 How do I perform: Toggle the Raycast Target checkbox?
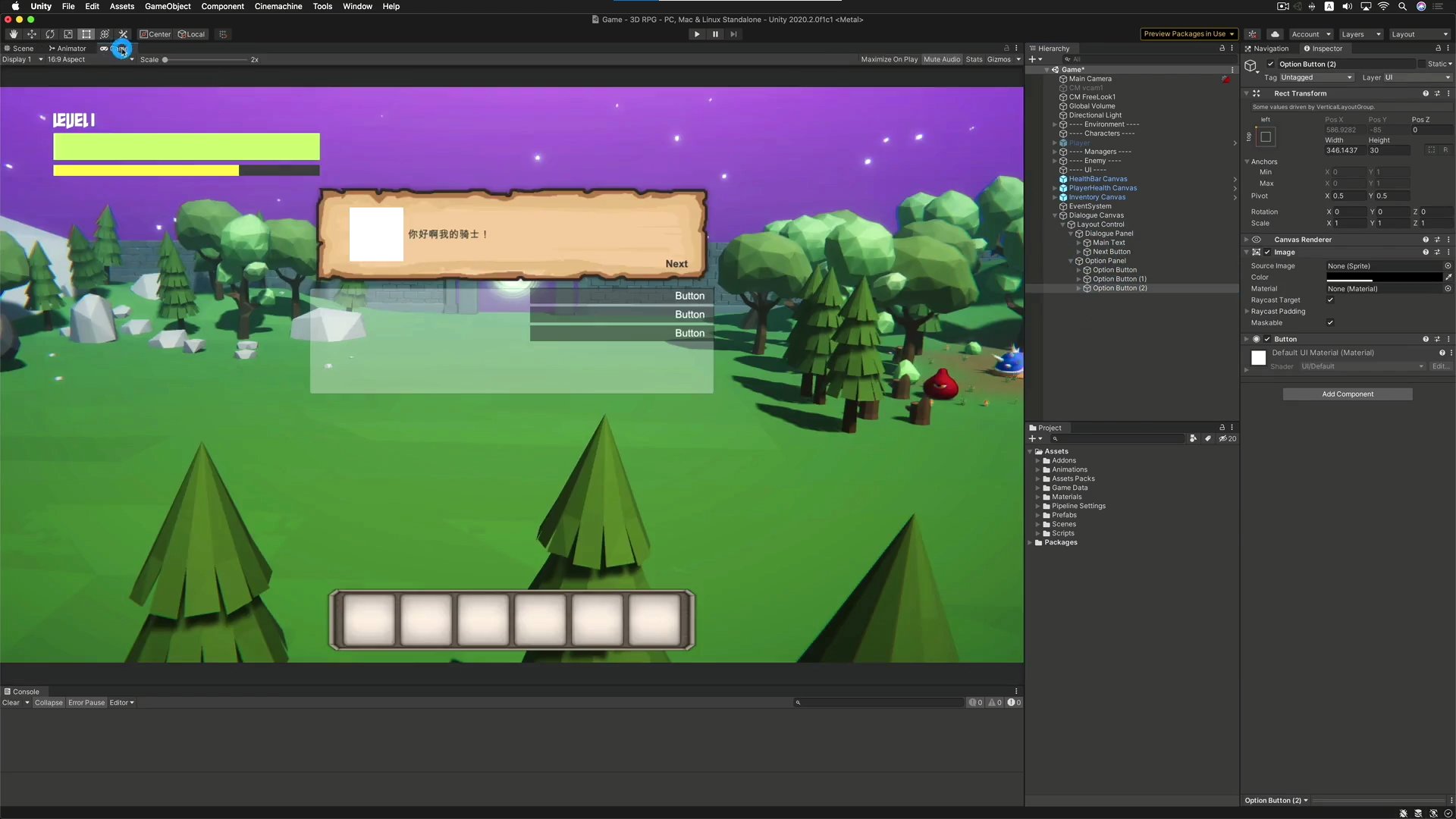[1330, 300]
